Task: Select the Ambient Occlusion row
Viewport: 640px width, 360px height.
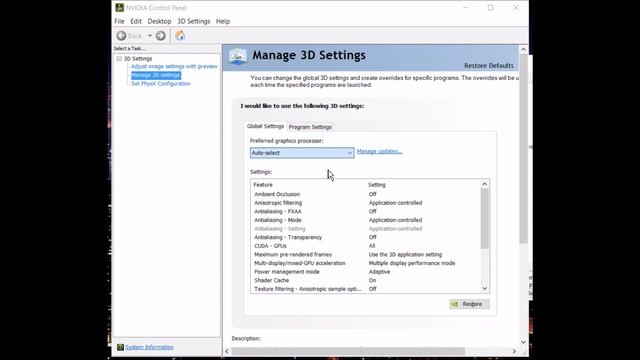Action: (x=367, y=194)
